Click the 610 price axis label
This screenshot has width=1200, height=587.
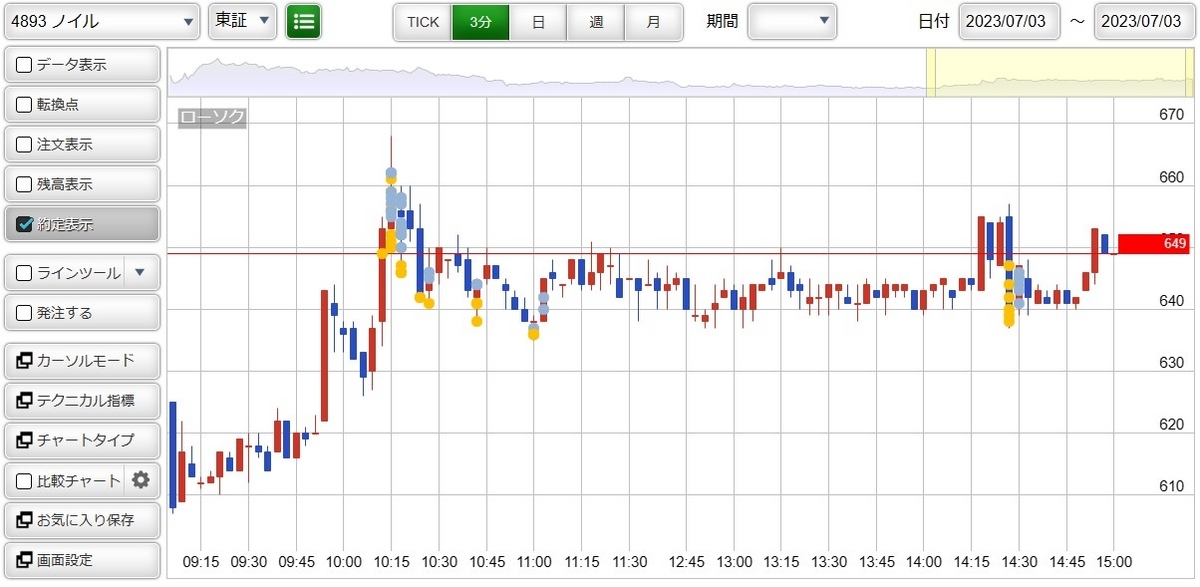tap(1170, 486)
